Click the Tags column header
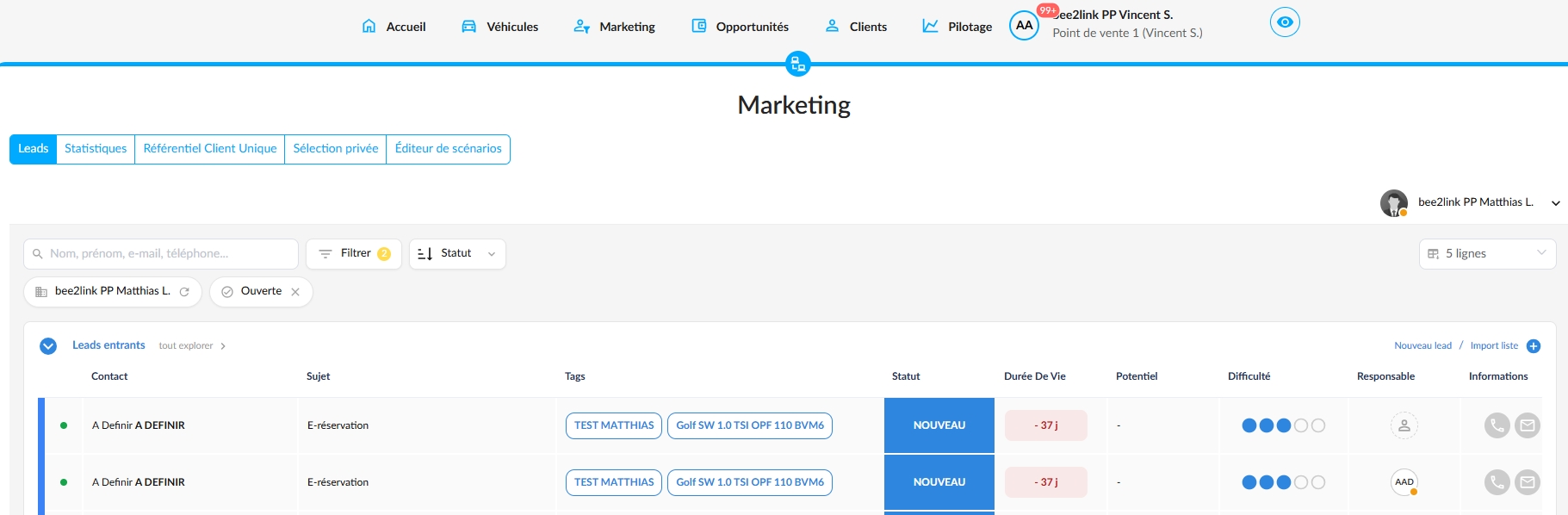Screen dimensions: 1568x515 (574, 376)
